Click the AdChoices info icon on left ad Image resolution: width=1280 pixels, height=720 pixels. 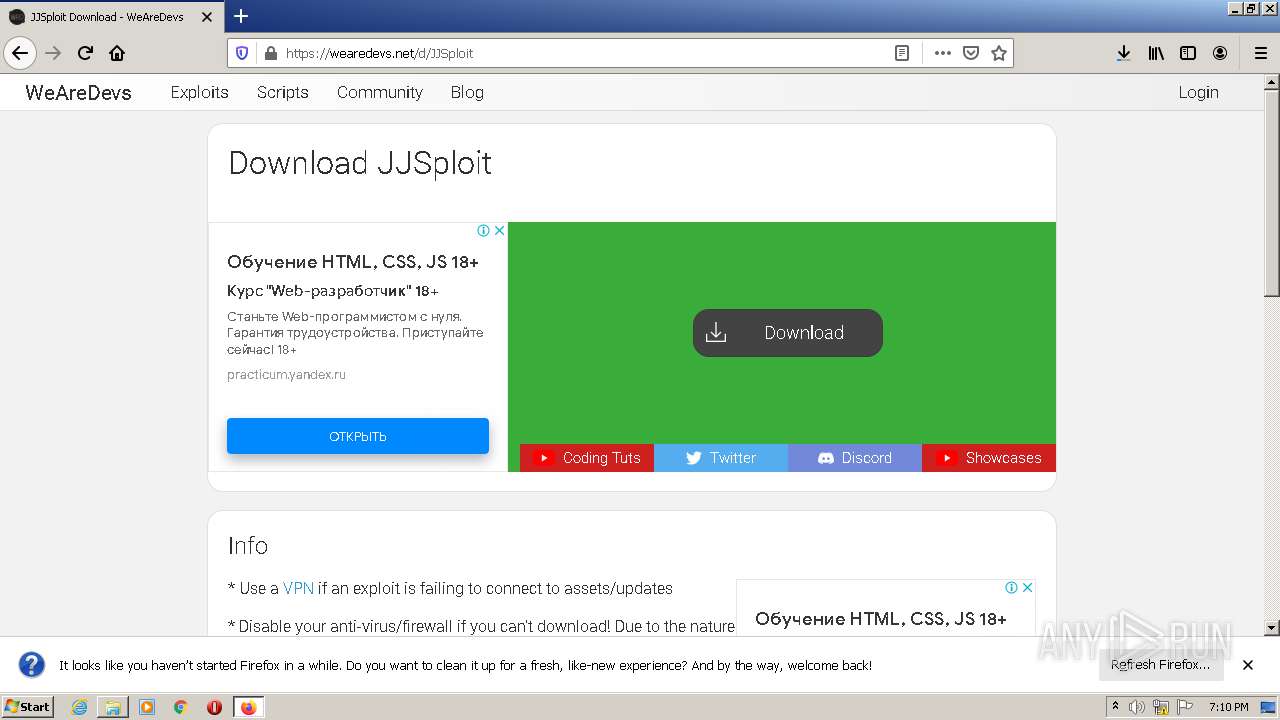coord(484,230)
